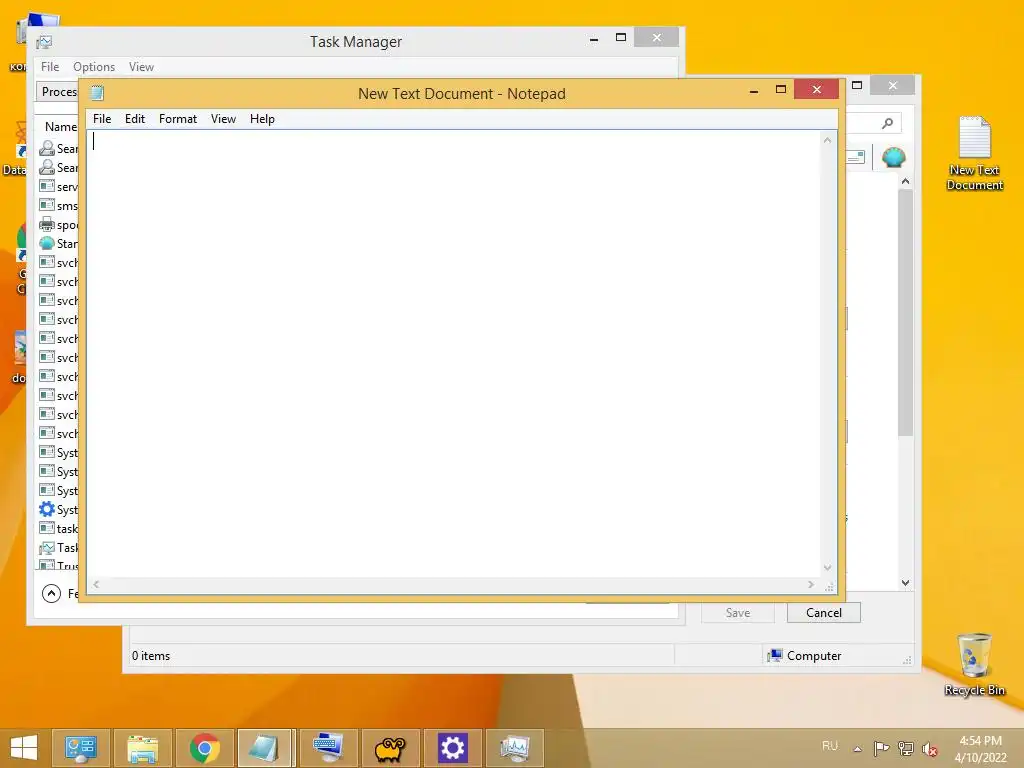Image resolution: width=1024 pixels, height=768 pixels.
Task: Select the spooler printer process row
Action: (x=58, y=225)
